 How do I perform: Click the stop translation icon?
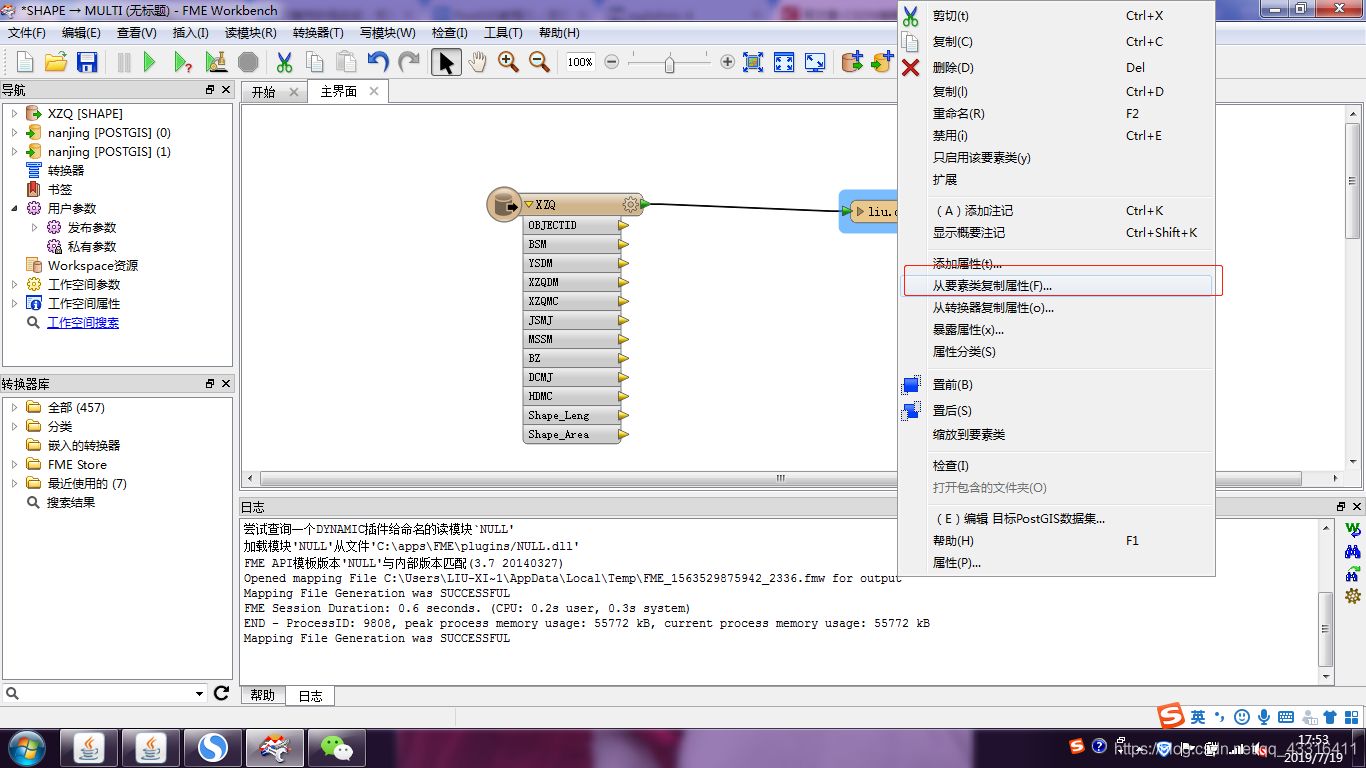[248, 62]
